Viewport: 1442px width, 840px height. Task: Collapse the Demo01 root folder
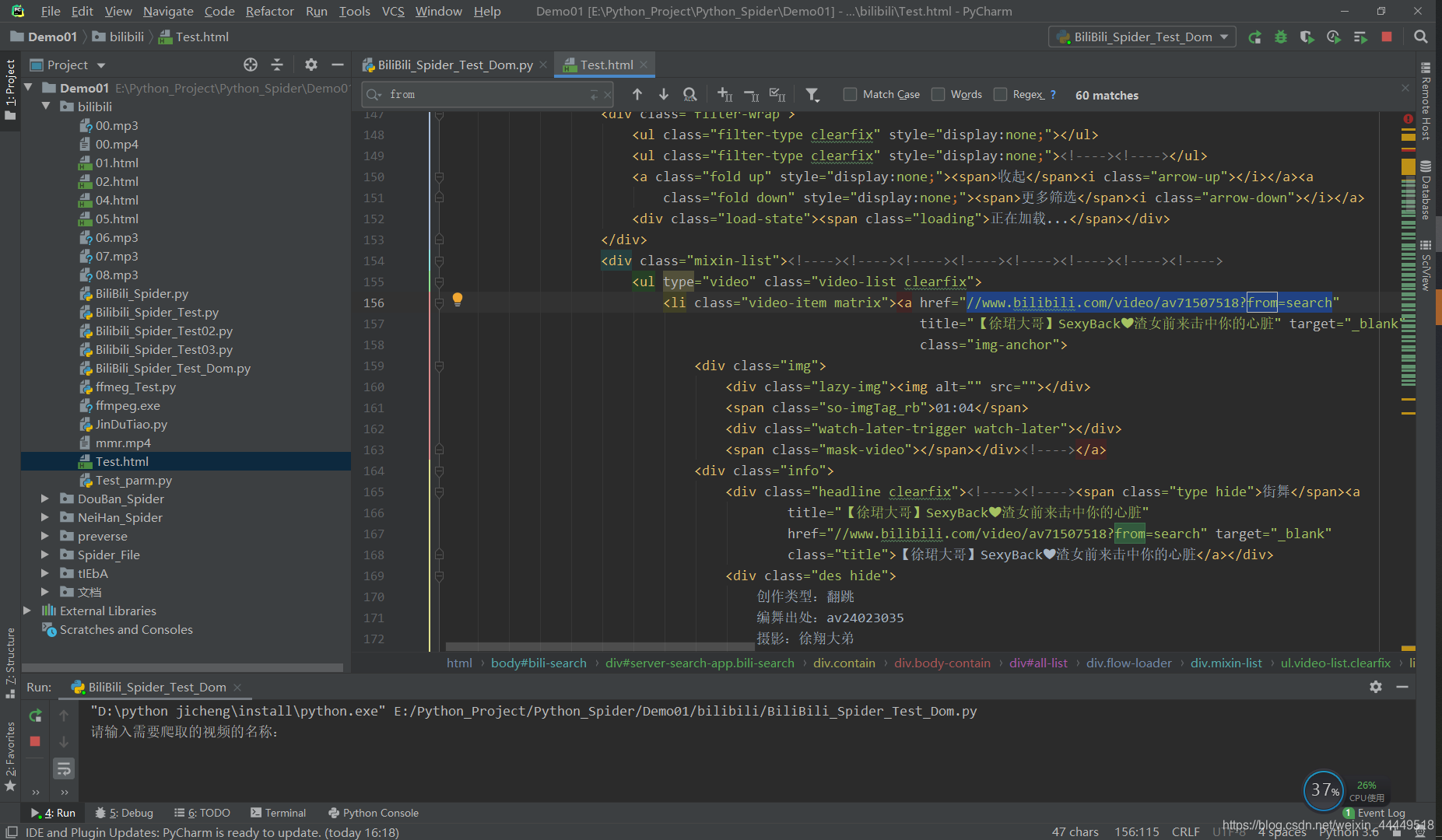coord(29,88)
